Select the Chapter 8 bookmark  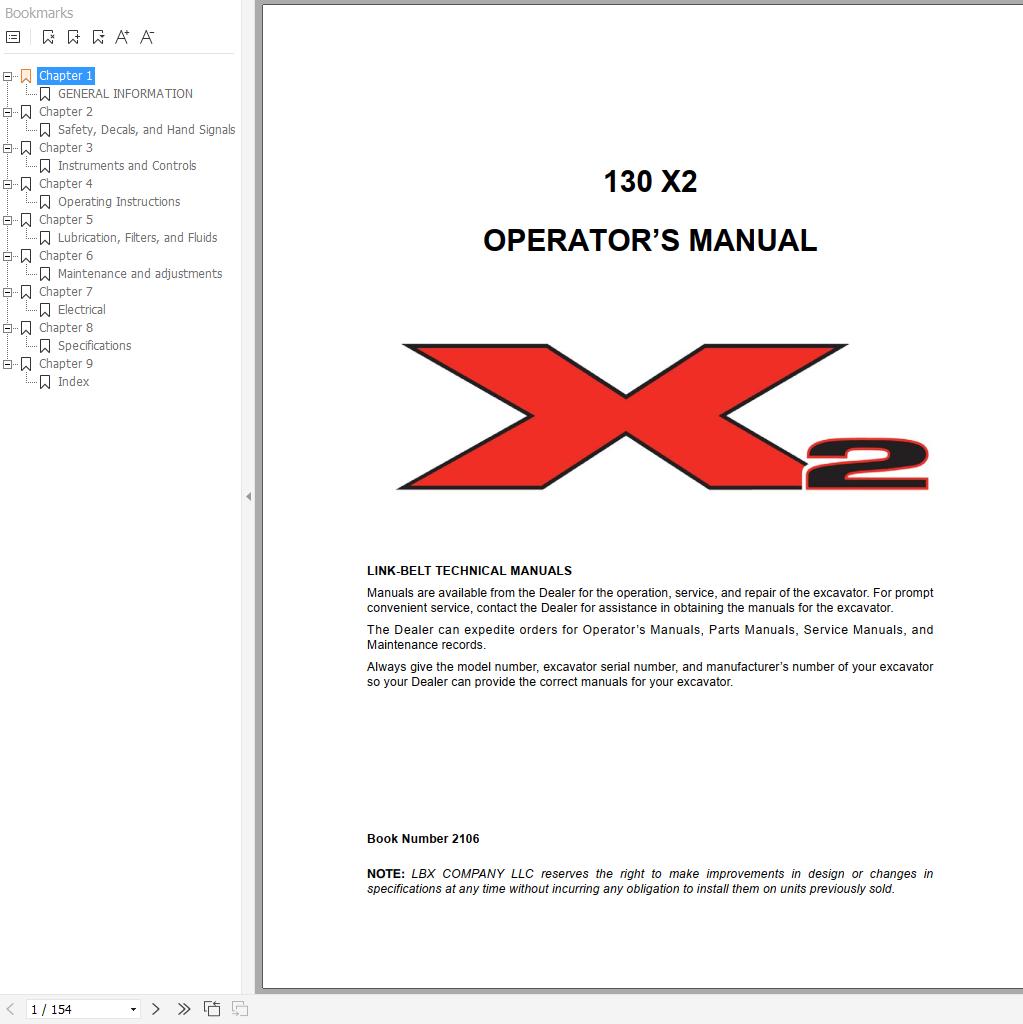65,327
